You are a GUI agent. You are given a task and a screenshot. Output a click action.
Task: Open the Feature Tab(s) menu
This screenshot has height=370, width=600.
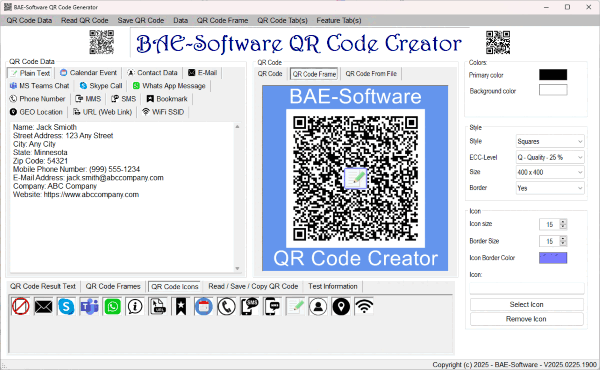[339, 20]
